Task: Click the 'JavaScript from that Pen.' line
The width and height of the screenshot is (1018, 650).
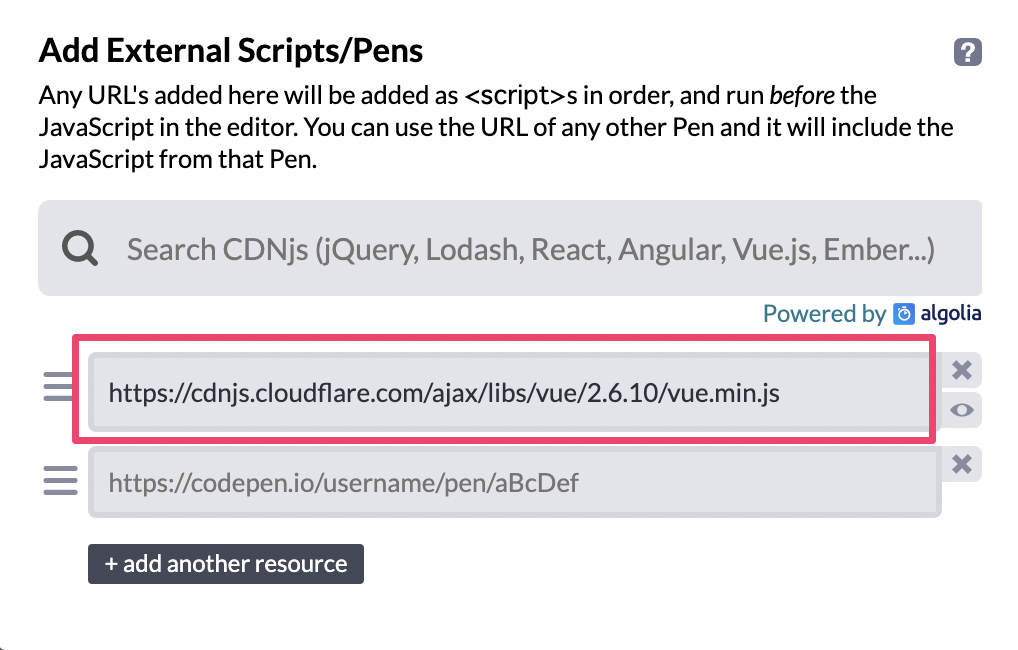Action: (x=177, y=159)
